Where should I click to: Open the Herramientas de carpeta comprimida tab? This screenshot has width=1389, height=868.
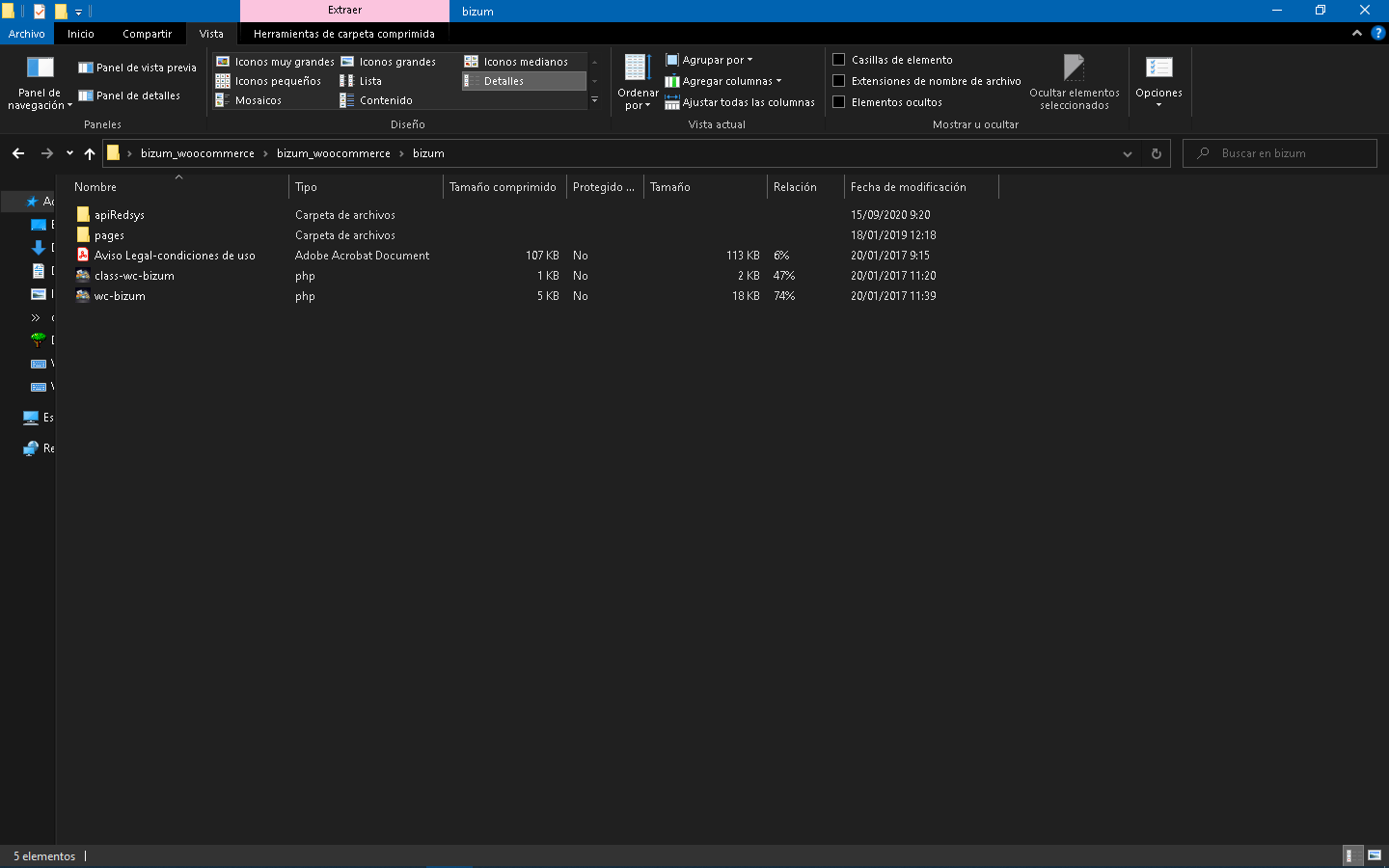click(344, 34)
